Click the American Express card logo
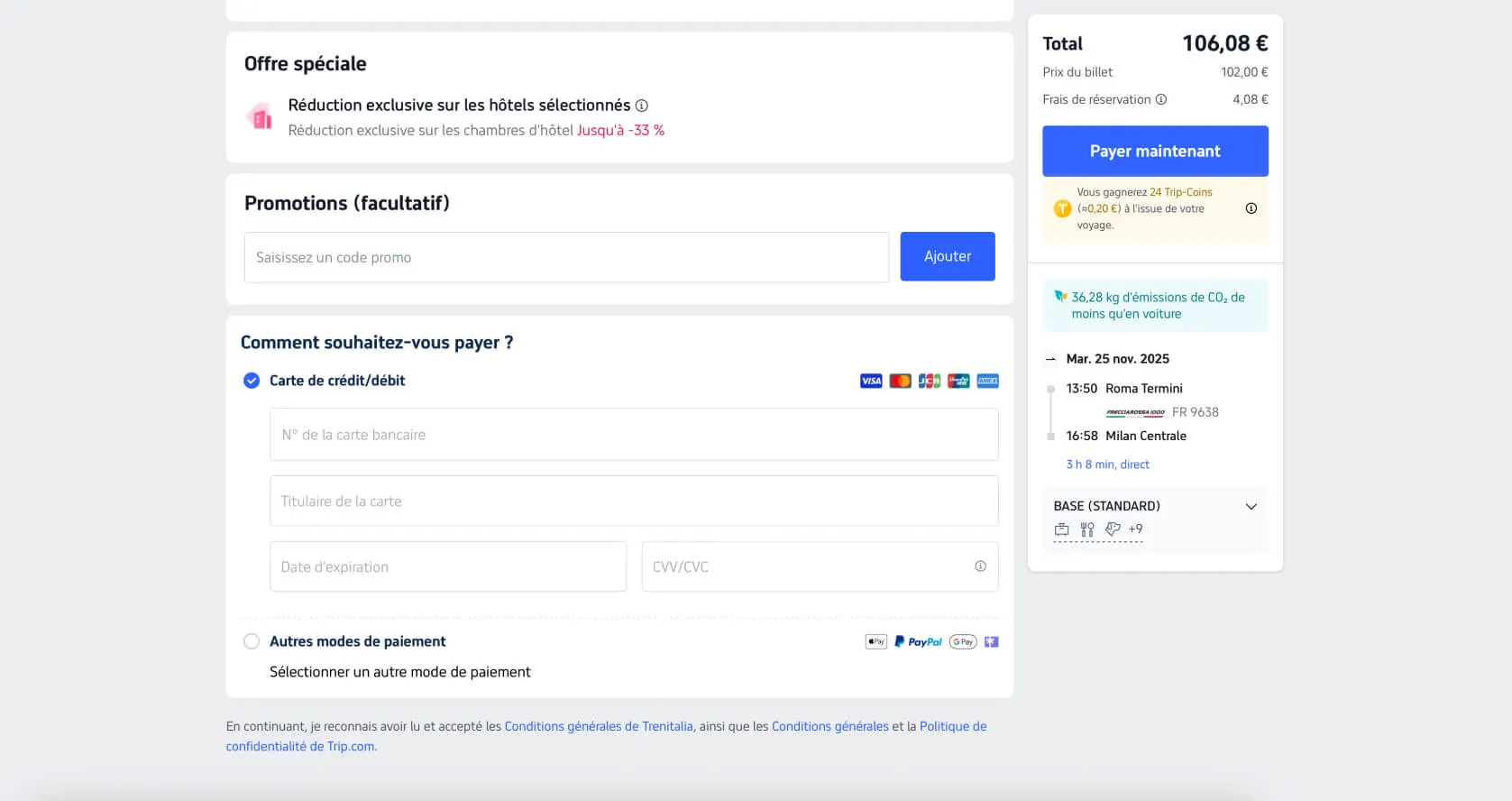The width and height of the screenshot is (1512, 801). point(987,381)
